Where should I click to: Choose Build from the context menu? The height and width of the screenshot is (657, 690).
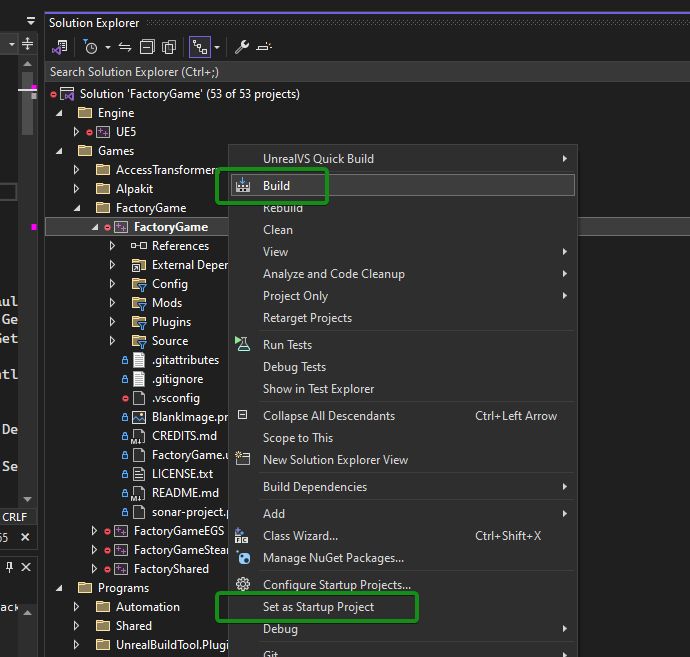(x=403, y=185)
